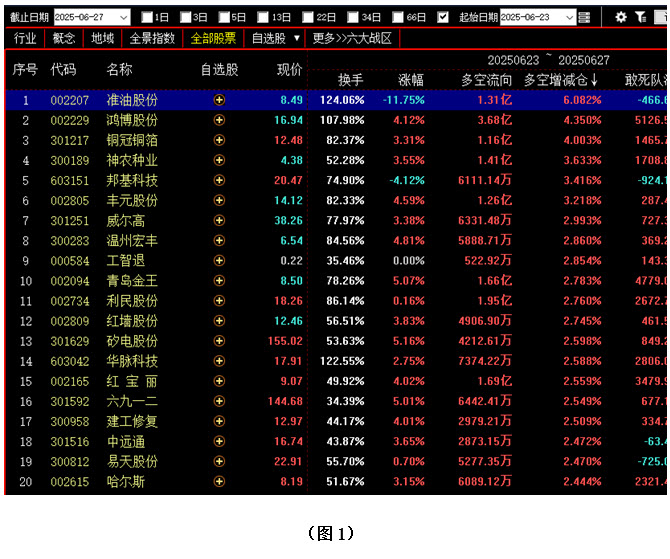Select stock code 002207

coord(70,100)
